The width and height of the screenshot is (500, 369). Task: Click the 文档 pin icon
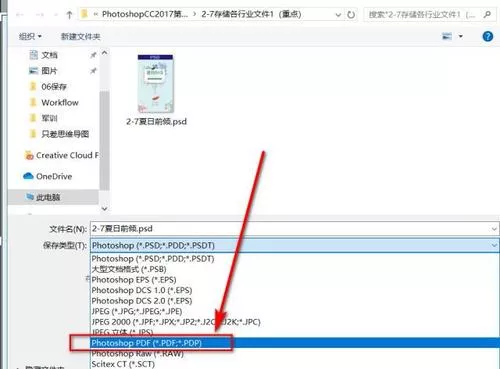pos(93,55)
